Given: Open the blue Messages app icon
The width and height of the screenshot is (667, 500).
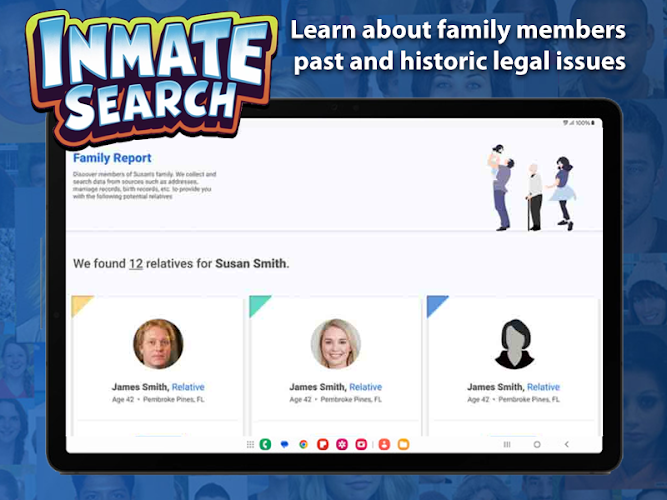Looking at the screenshot, I should point(285,444).
